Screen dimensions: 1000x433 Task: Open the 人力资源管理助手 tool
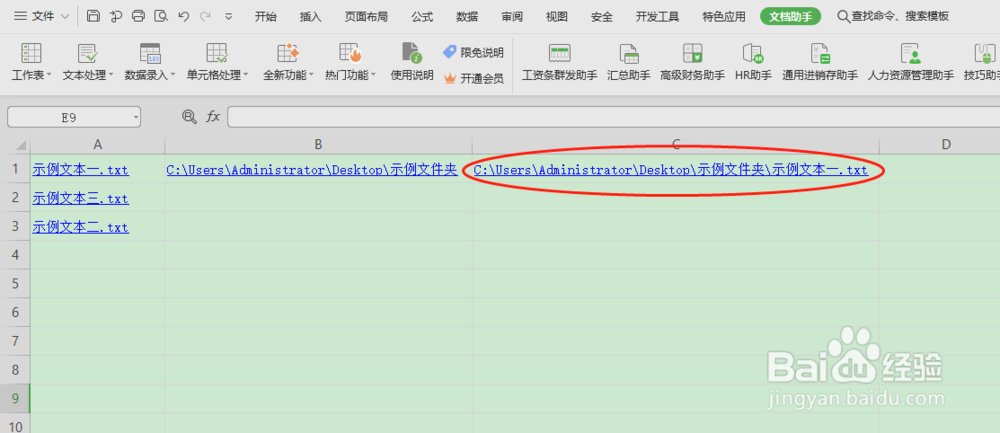pos(911,62)
